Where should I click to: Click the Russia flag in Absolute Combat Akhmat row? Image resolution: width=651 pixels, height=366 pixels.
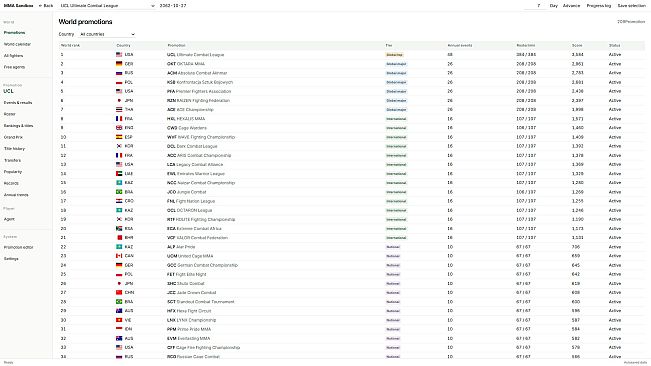(x=119, y=73)
